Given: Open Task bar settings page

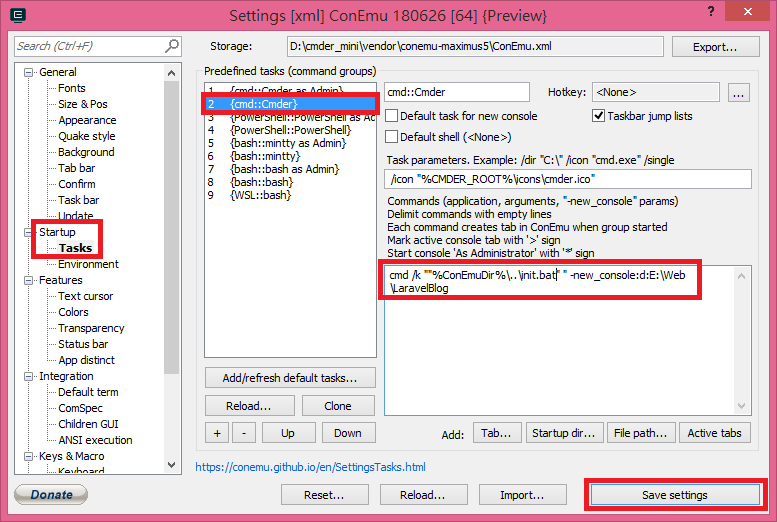Looking at the screenshot, I should (x=79, y=200).
